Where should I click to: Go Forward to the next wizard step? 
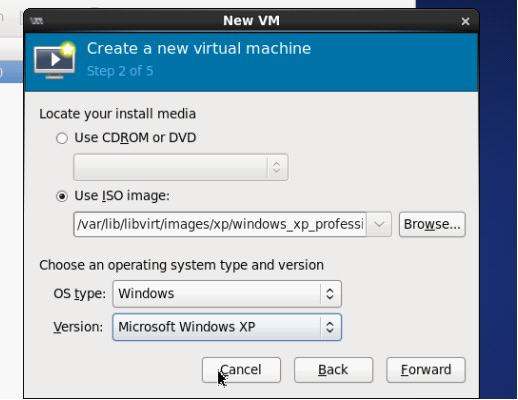426,370
